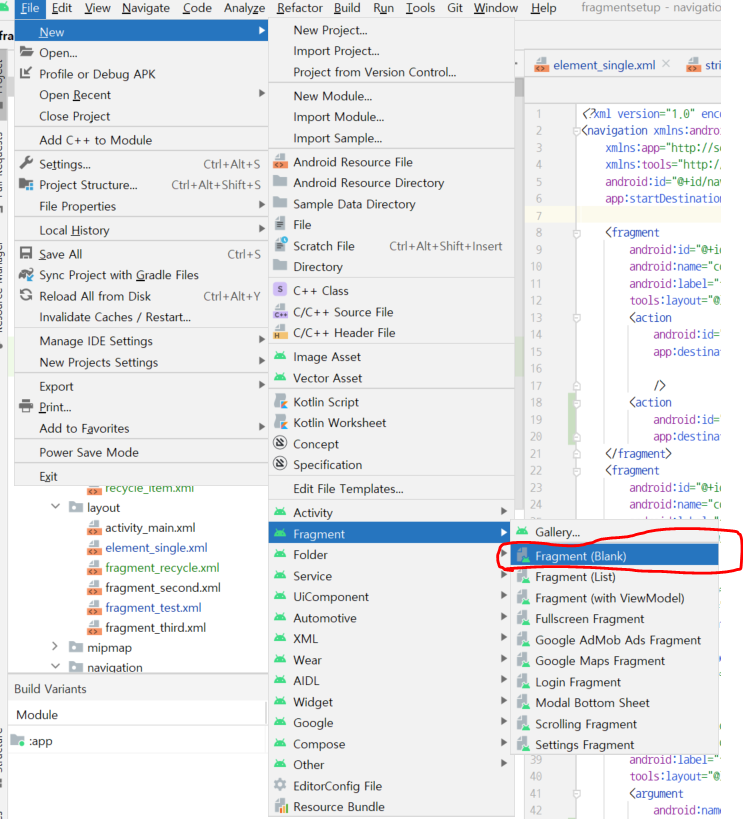The height and width of the screenshot is (819, 743).
Task: Click the Save All floppy disk icon
Action: click(x=26, y=253)
